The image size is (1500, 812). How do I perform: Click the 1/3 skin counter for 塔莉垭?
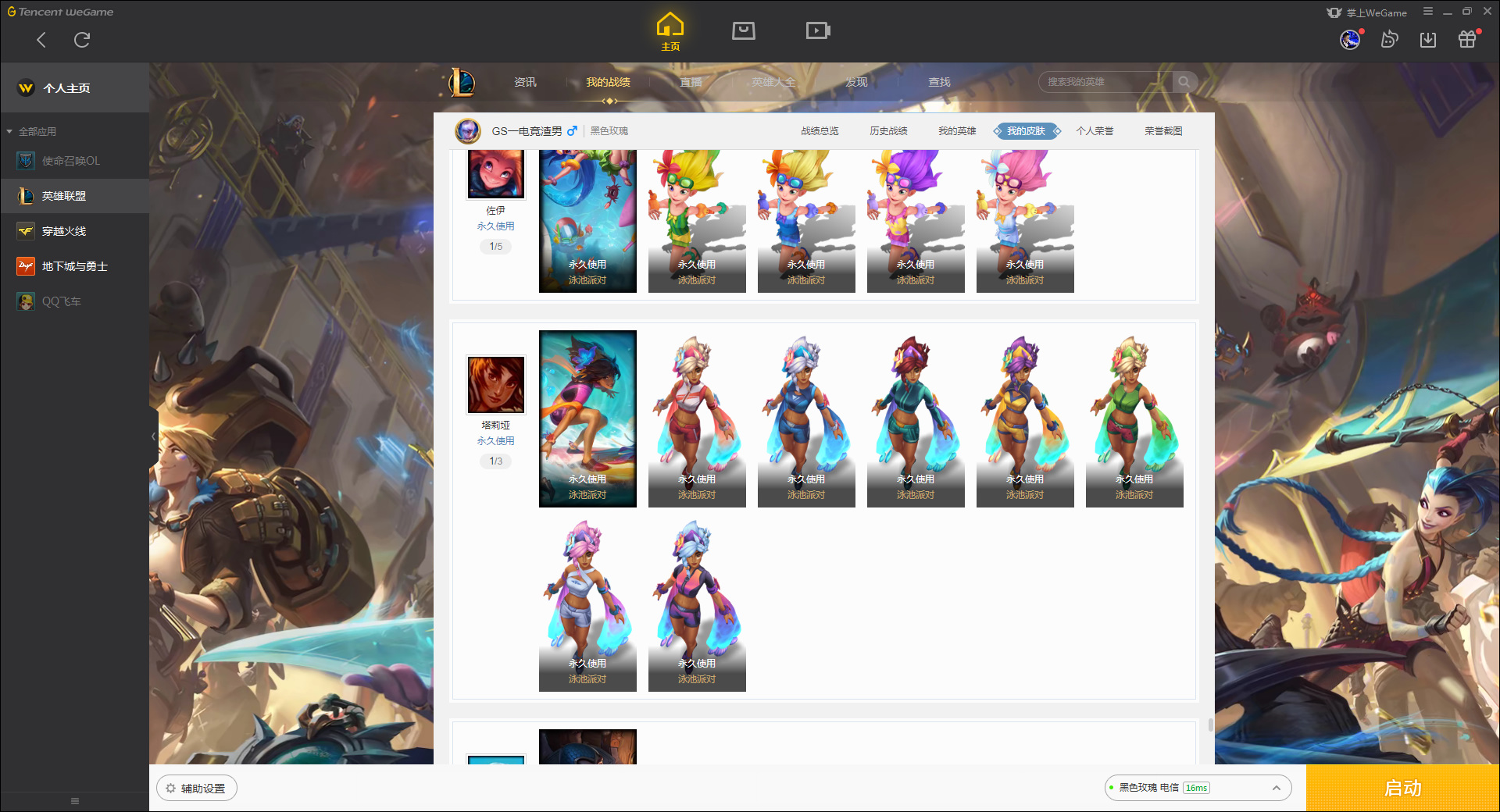pyautogui.click(x=496, y=461)
